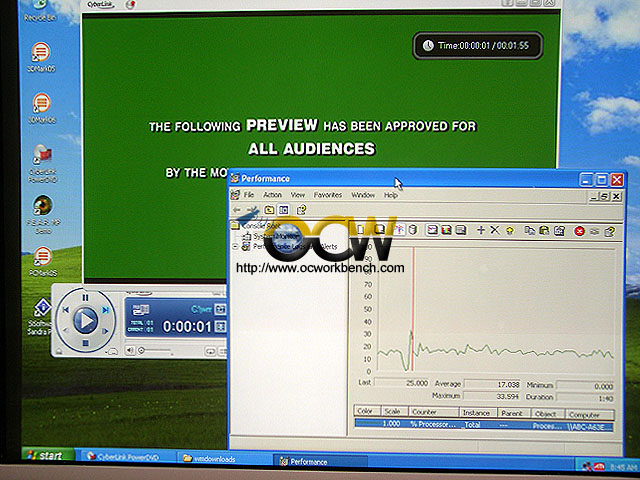Screen dimensions: 640x480
Task: Open View menu in Performance window
Action: click(x=298, y=195)
